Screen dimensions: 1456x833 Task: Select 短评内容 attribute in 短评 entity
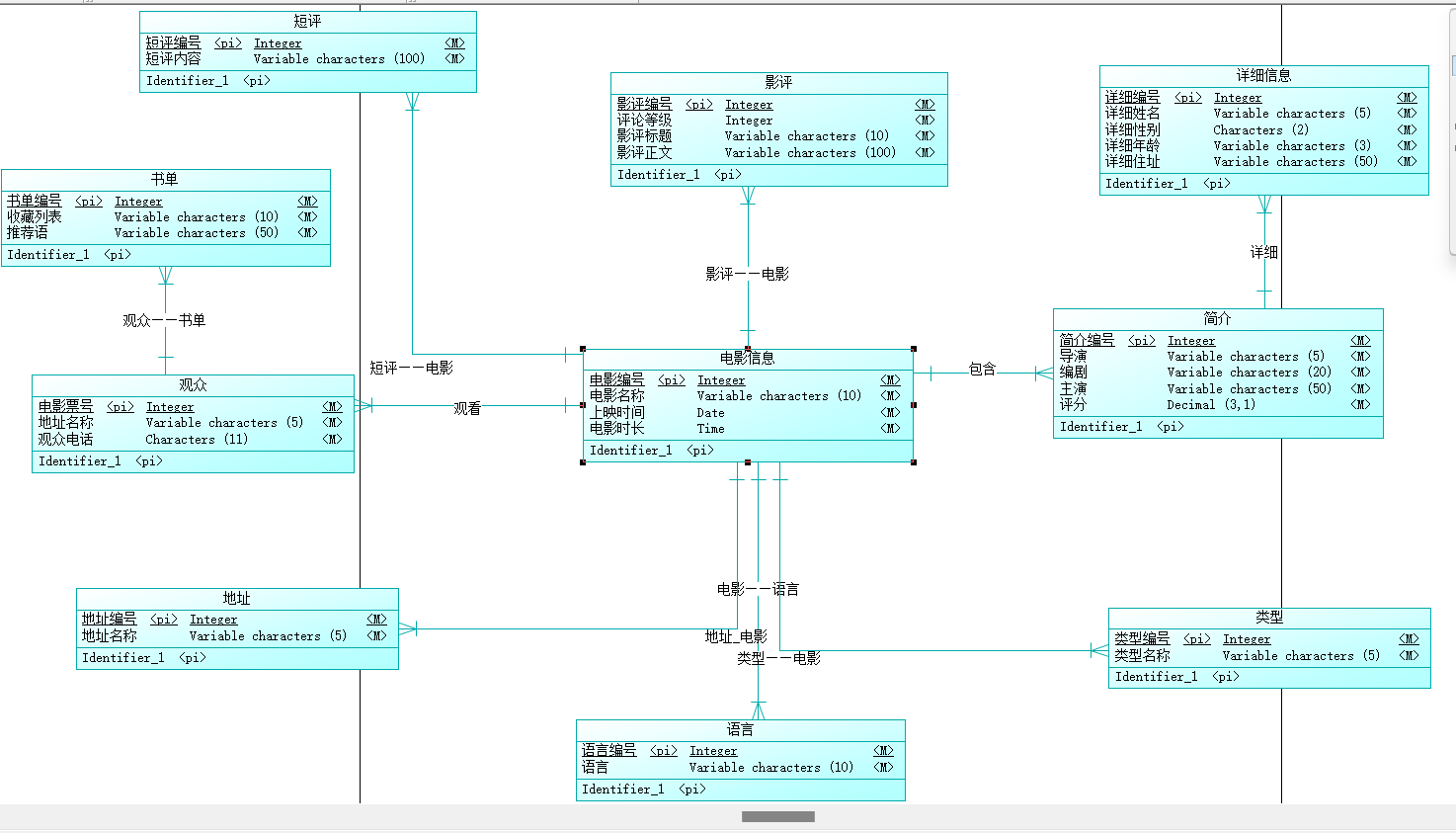(x=173, y=58)
